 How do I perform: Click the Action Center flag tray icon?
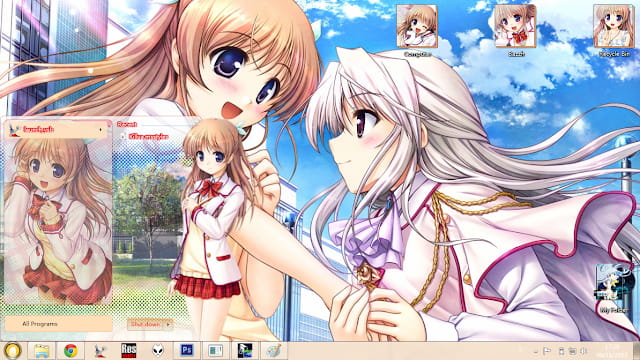[x=547, y=351]
